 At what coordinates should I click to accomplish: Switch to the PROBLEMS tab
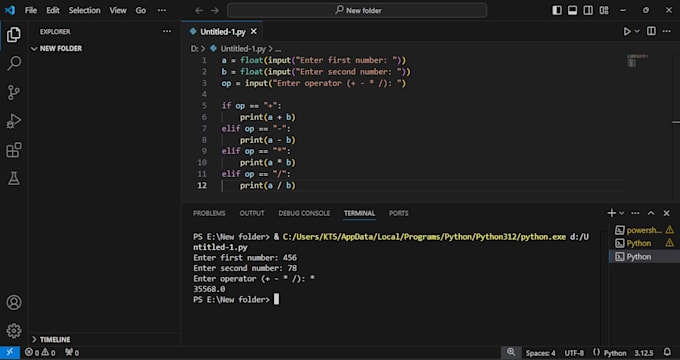pos(209,213)
